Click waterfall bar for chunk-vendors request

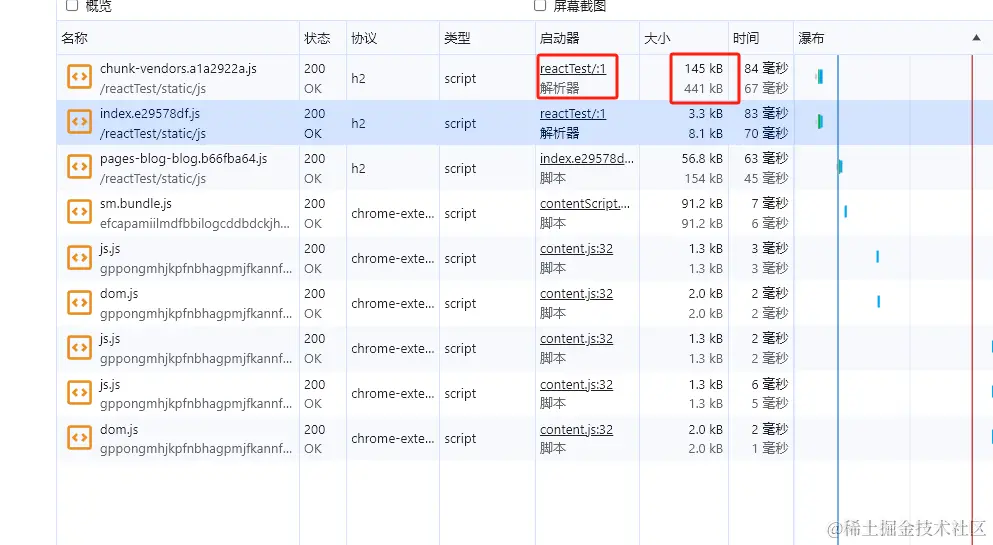[x=819, y=77]
